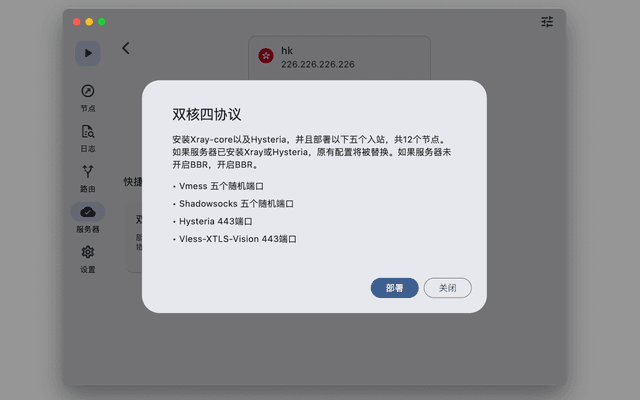Click the 双核四协议 dialog title

(x=207, y=114)
